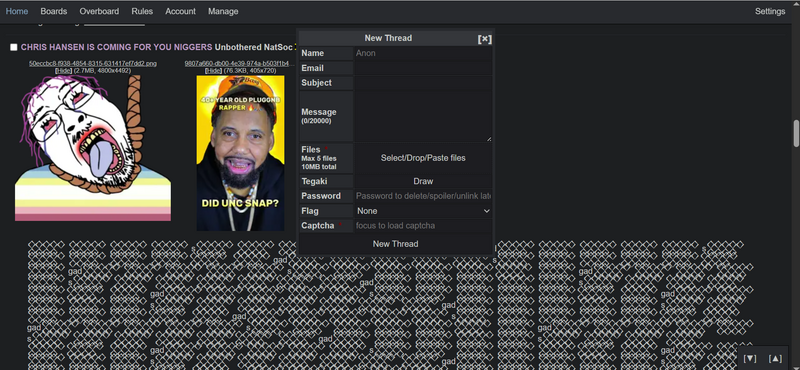Viewport: 800px width, 370px height.
Task: Go to the Home nav item
Action: pos(17,11)
